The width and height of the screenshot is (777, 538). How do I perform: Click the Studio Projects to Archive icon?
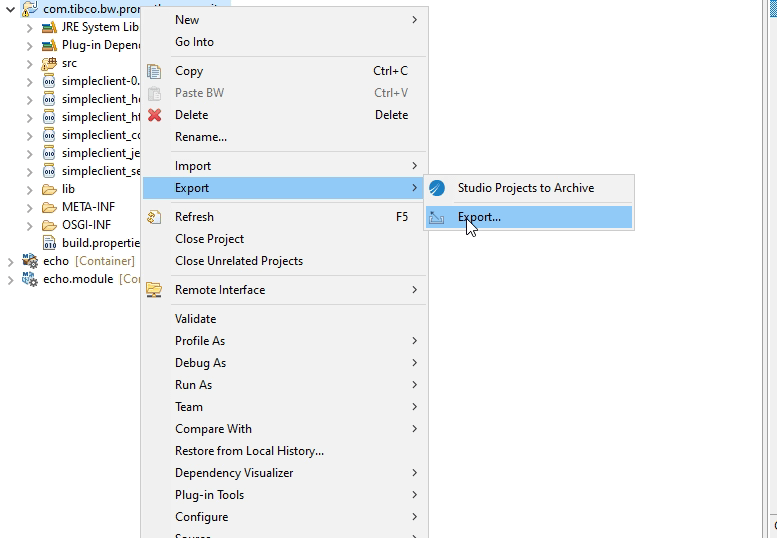click(437, 188)
